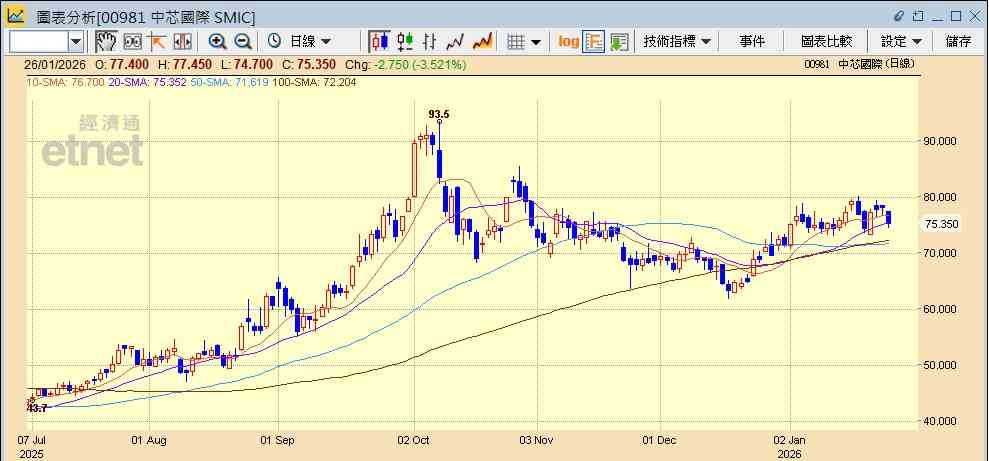This screenshot has width=989, height=461.
Task: Click the 10-SMA: 76.700 legend label
Action: [64, 82]
